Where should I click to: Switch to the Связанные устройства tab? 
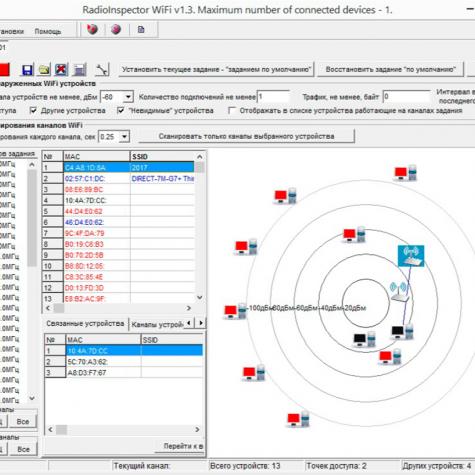tap(85, 324)
